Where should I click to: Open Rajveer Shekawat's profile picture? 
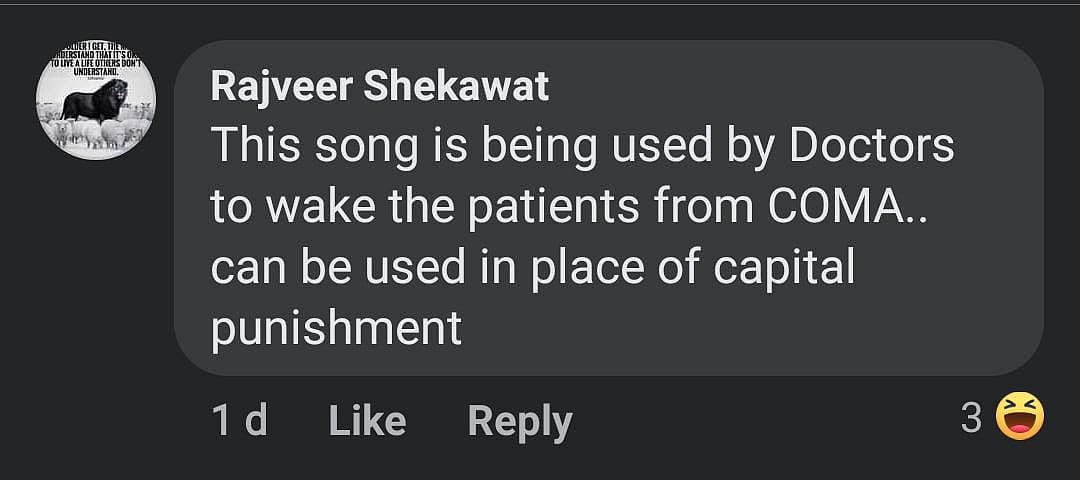point(95,100)
